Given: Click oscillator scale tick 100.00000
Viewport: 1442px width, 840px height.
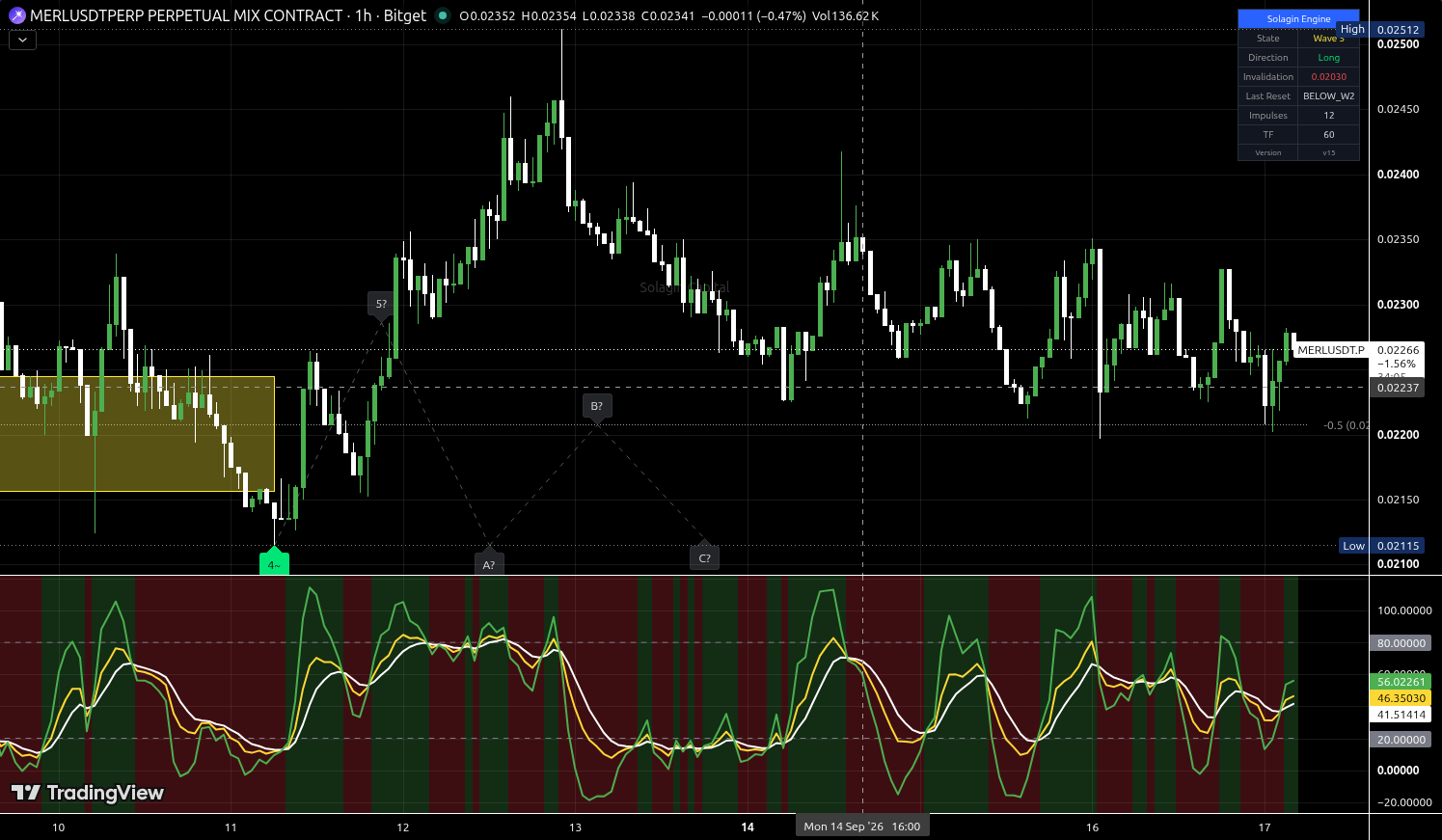Looking at the screenshot, I should (1404, 610).
